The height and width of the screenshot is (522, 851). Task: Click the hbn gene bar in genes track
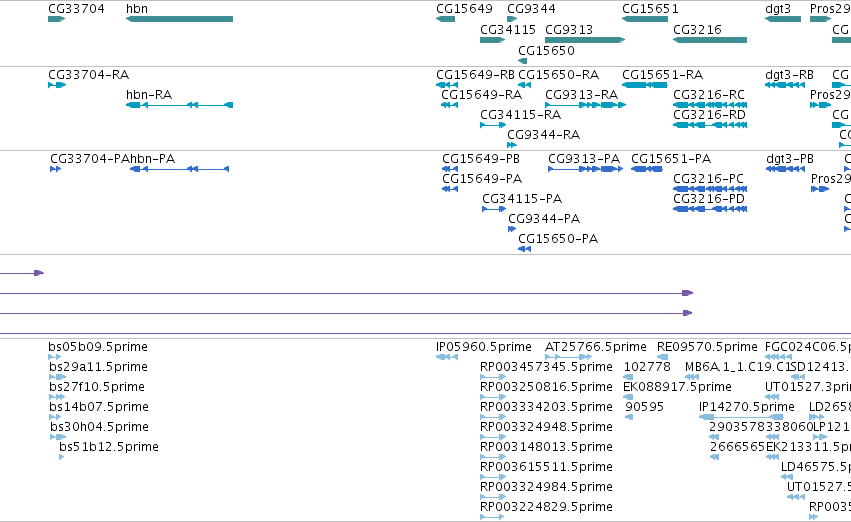click(x=179, y=19)
